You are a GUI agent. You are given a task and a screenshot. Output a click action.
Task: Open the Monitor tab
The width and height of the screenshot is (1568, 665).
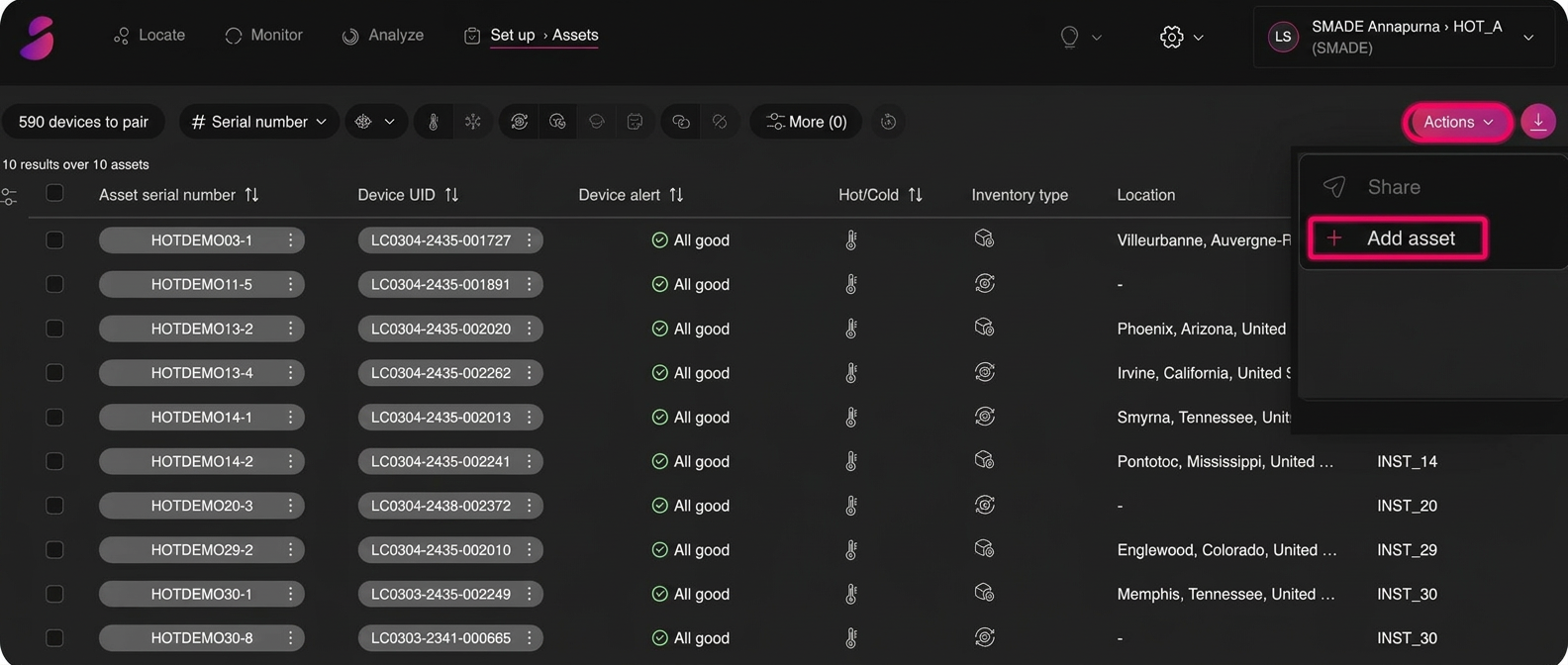(x=263, y=36)
